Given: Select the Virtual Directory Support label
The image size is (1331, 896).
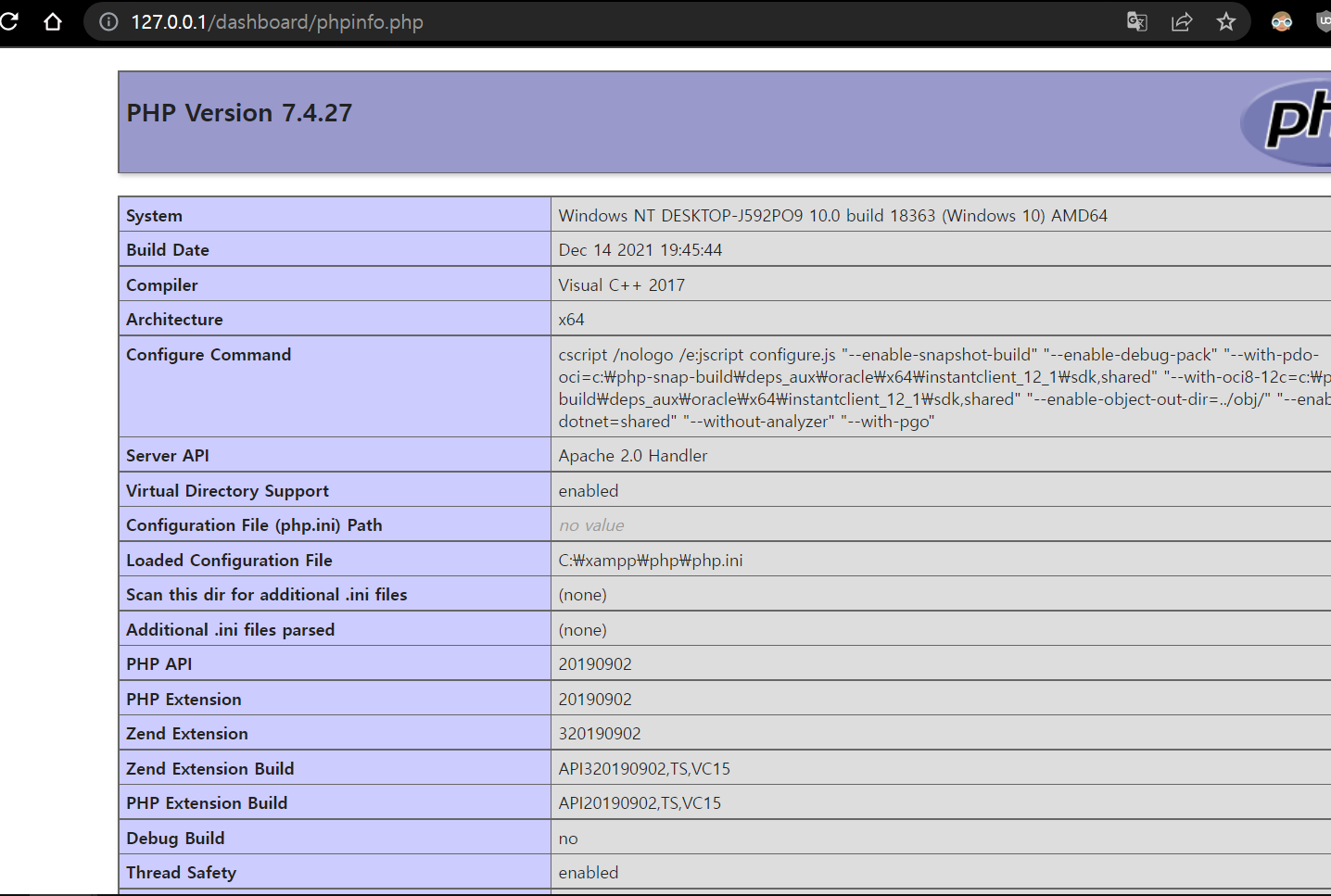Looking at the screenshot, I should (227, 491).
